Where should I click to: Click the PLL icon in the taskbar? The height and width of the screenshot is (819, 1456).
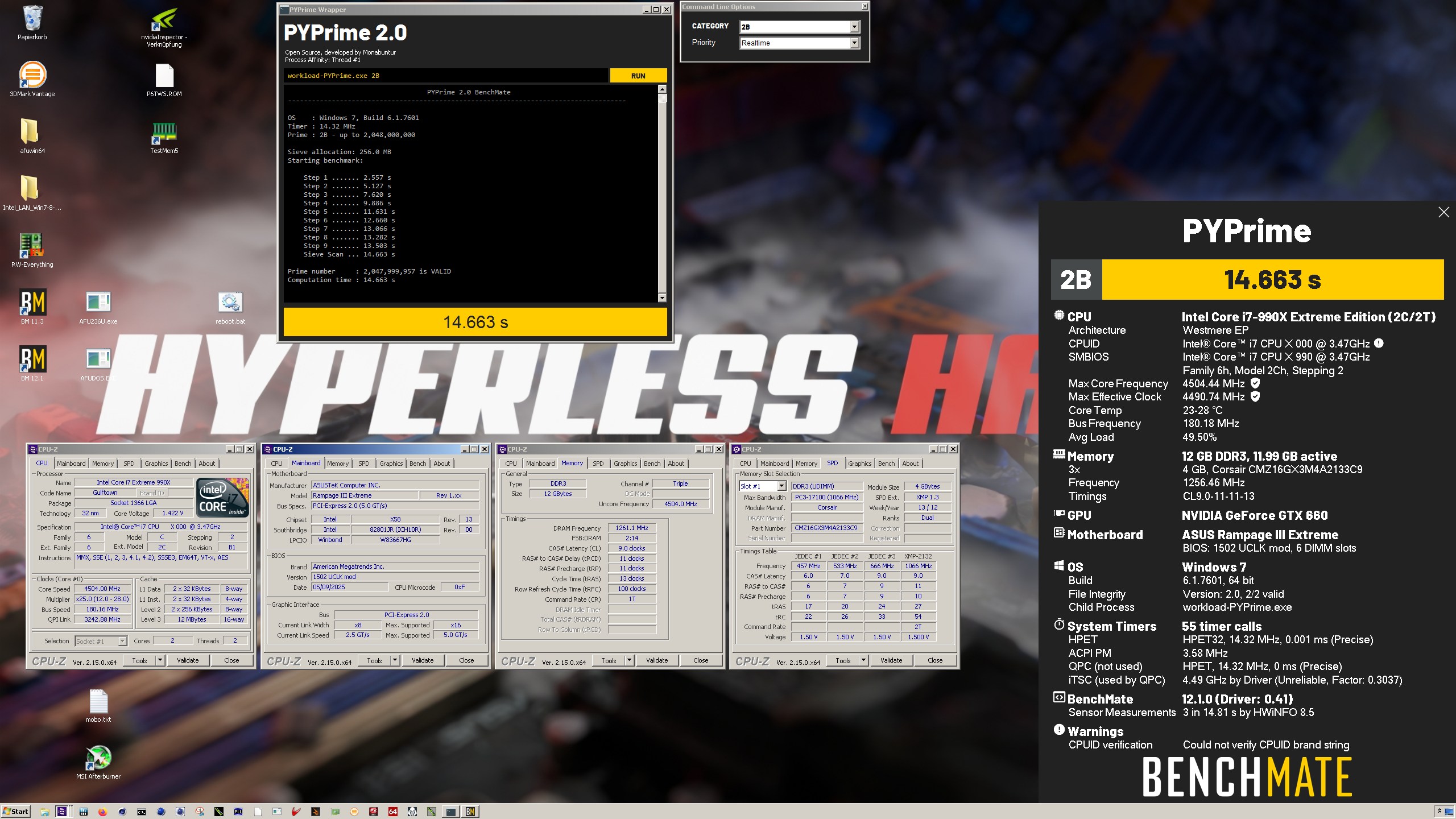[238, 812]
